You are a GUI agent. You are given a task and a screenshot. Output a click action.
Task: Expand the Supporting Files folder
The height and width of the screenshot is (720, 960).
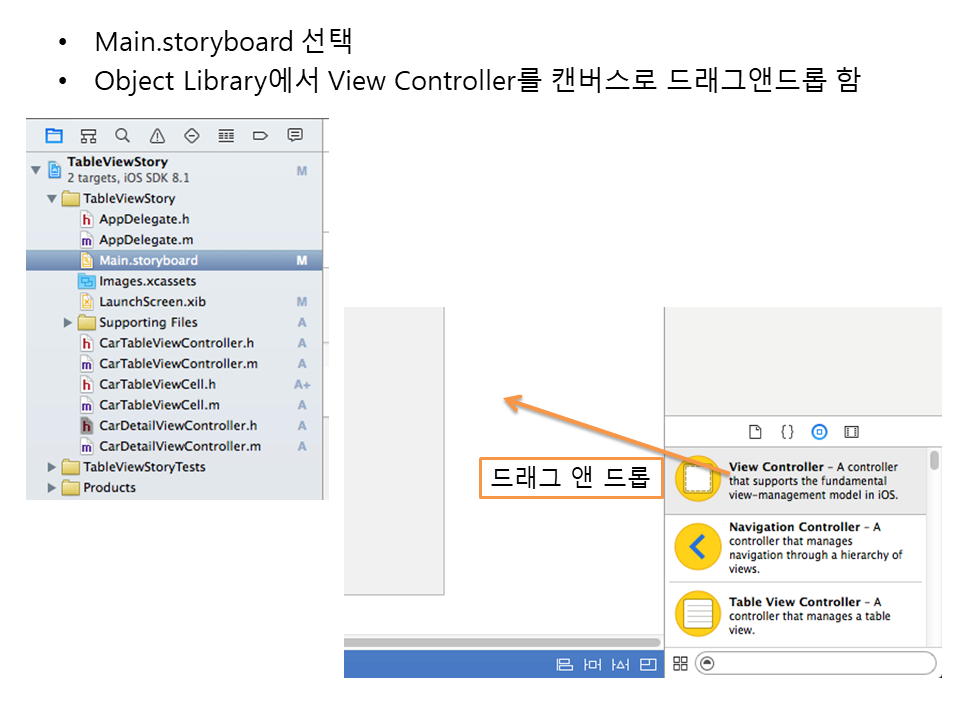[x=68, y=323]
